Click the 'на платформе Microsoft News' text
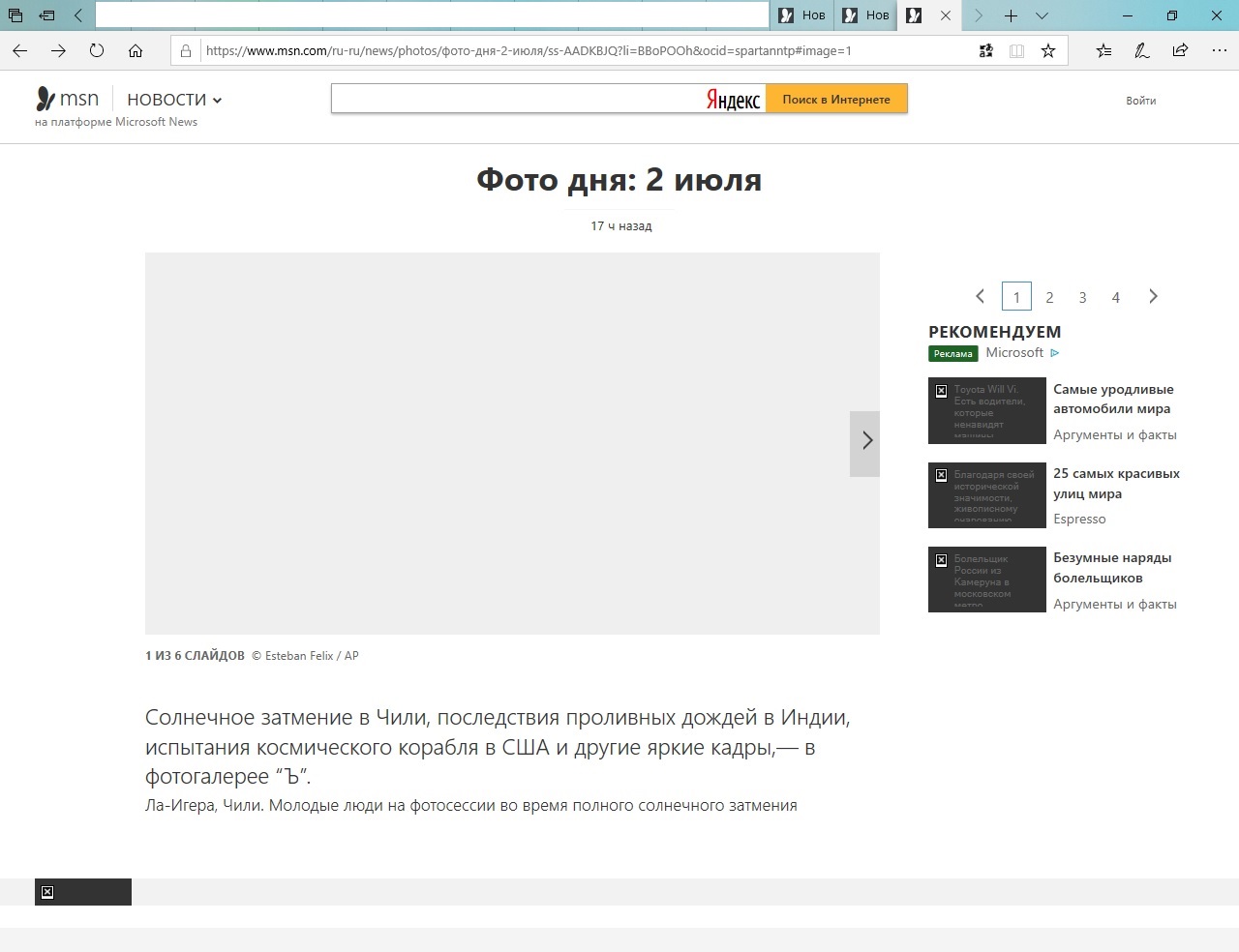Screen dimensions: 1239x952 116,122
